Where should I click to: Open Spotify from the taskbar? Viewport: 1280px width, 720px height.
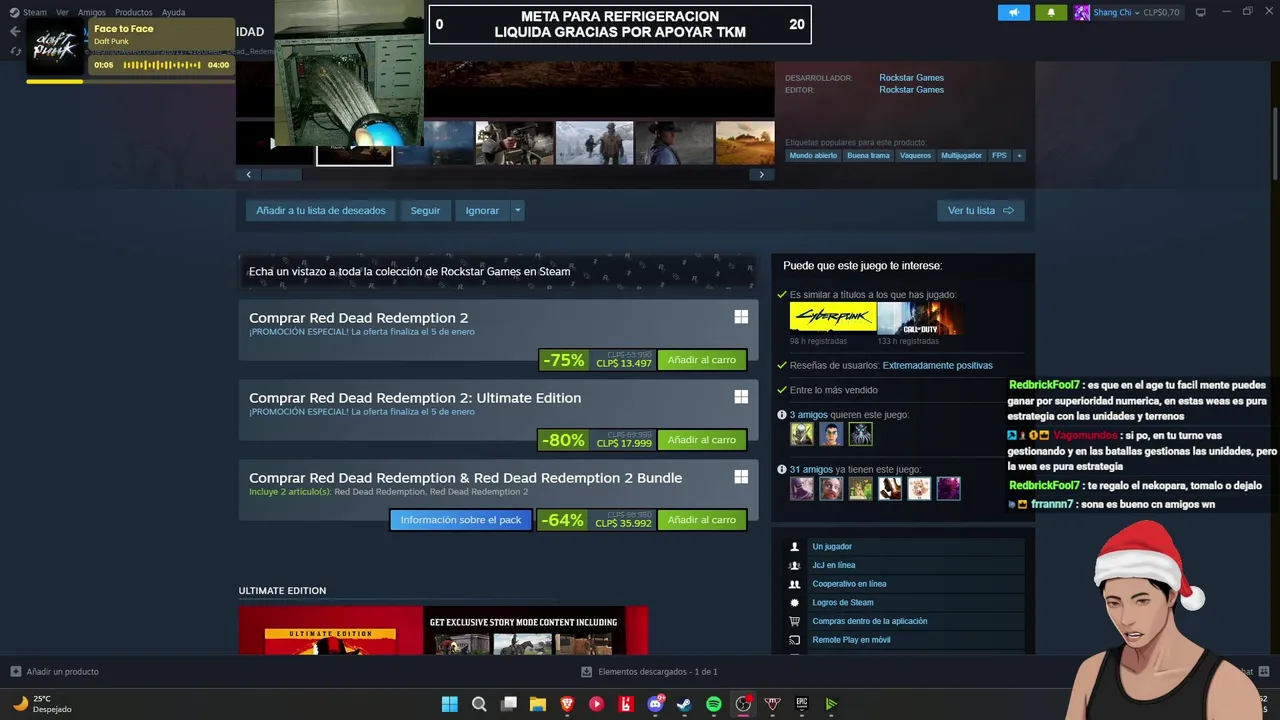coord(713,704)
